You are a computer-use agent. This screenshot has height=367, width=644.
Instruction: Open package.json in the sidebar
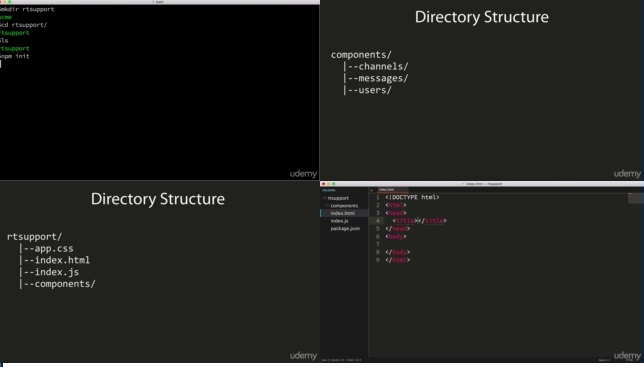coord(345,229)
